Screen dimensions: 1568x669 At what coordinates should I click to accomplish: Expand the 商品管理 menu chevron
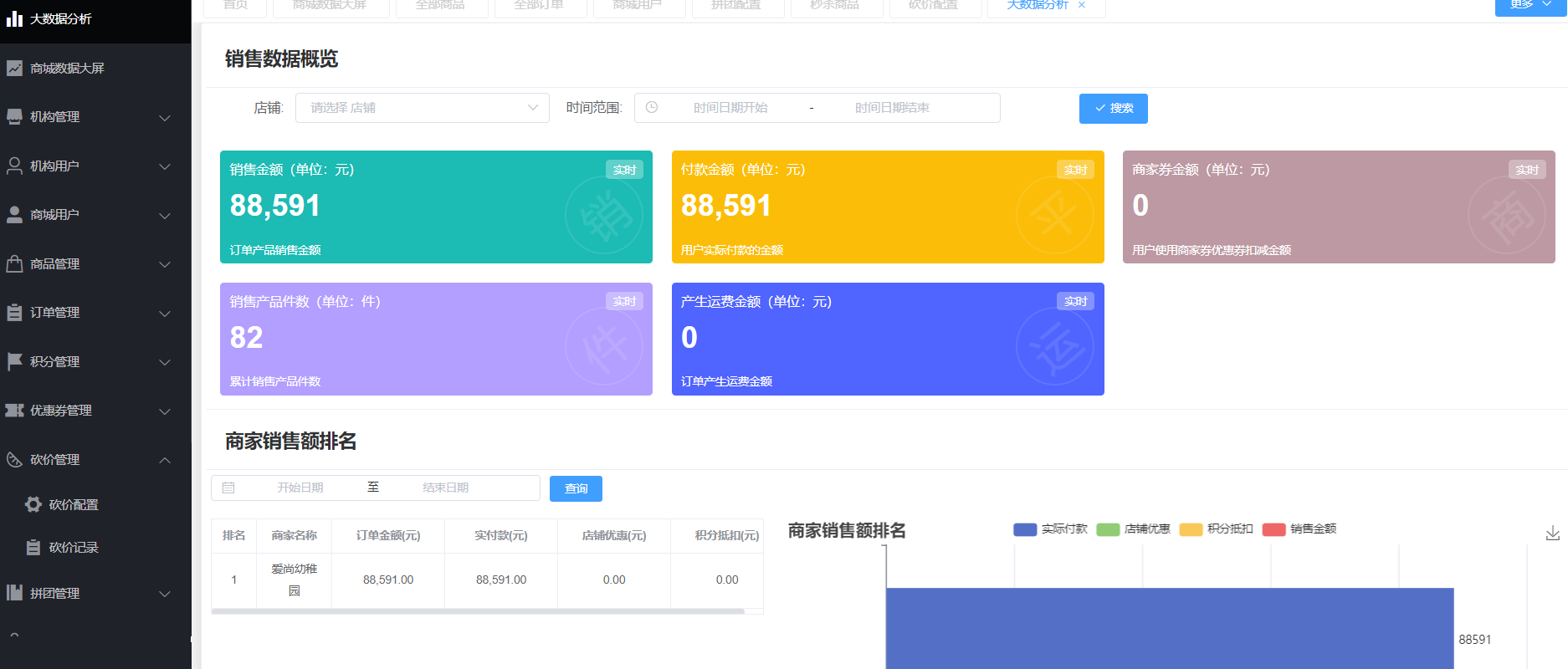click(165, 264)
